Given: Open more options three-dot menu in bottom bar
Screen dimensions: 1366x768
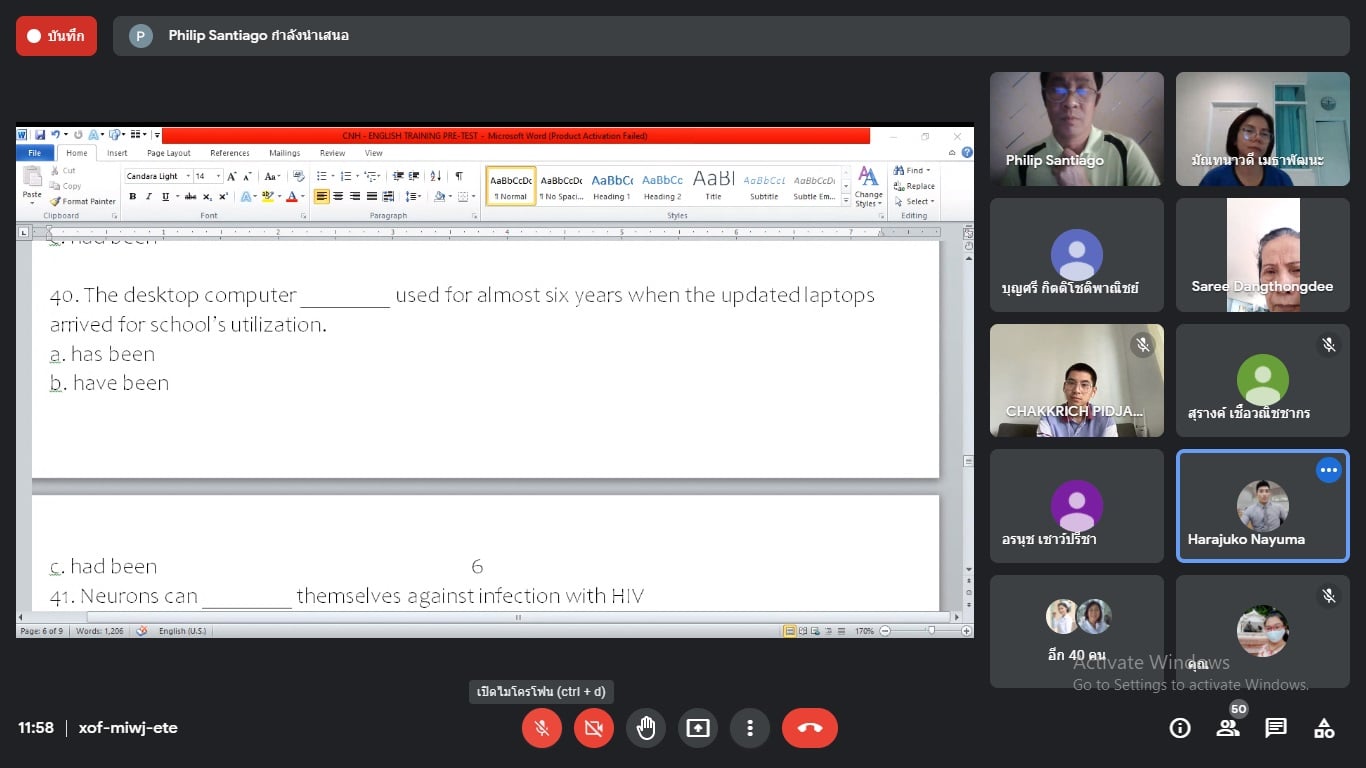Looking at the screenshot, I should point(750,728).
